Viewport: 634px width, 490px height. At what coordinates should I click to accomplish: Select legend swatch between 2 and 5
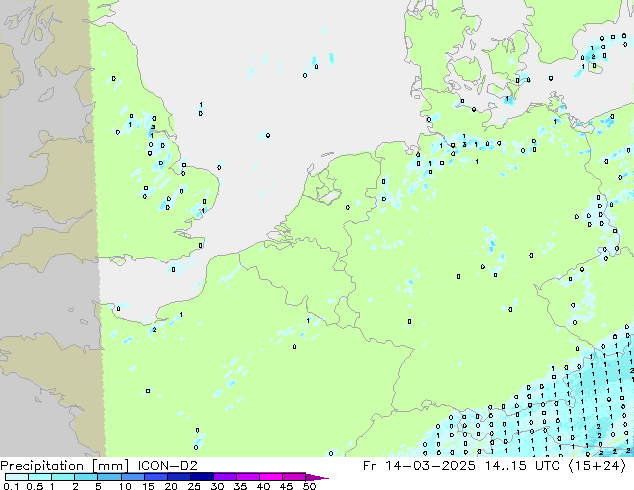pyautogui.click(x=86, y=477)
